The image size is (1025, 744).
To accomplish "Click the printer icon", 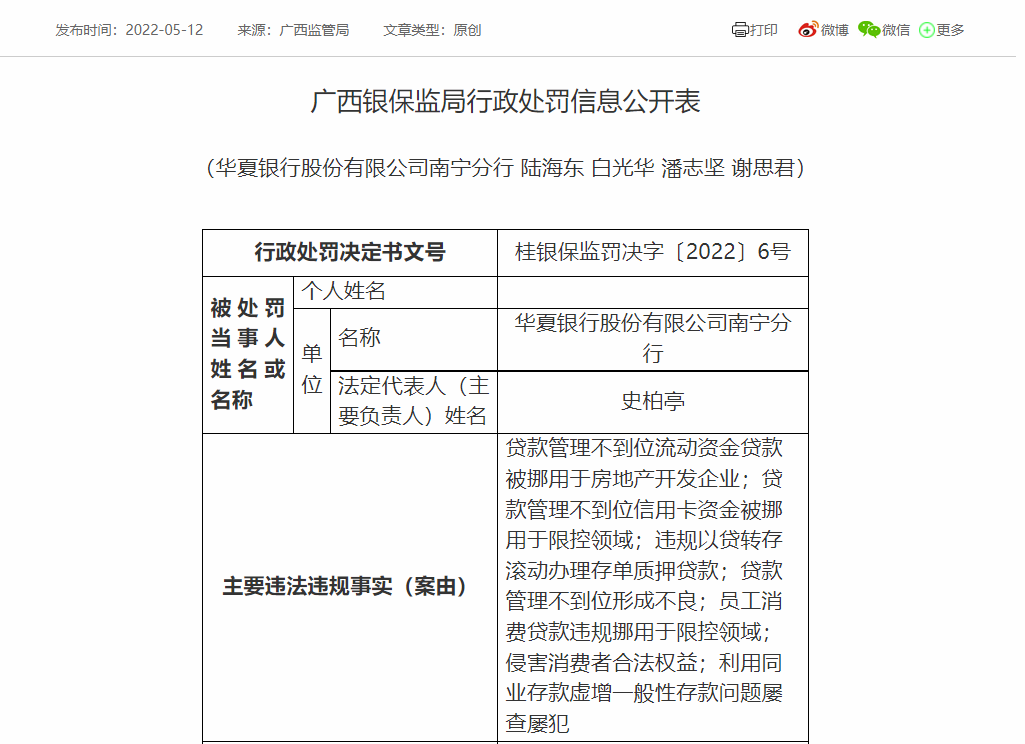I will [x=739, y=29].
